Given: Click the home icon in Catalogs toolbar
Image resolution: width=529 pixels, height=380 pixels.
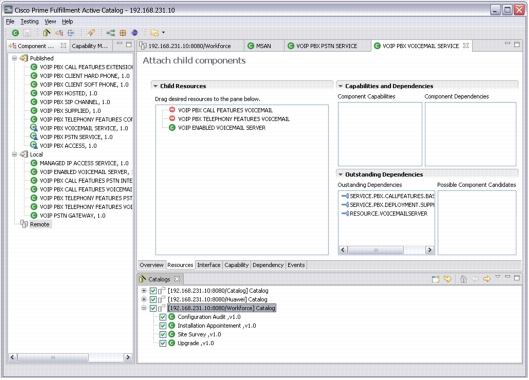Looking at the screenshot, I should coord(464,279).
